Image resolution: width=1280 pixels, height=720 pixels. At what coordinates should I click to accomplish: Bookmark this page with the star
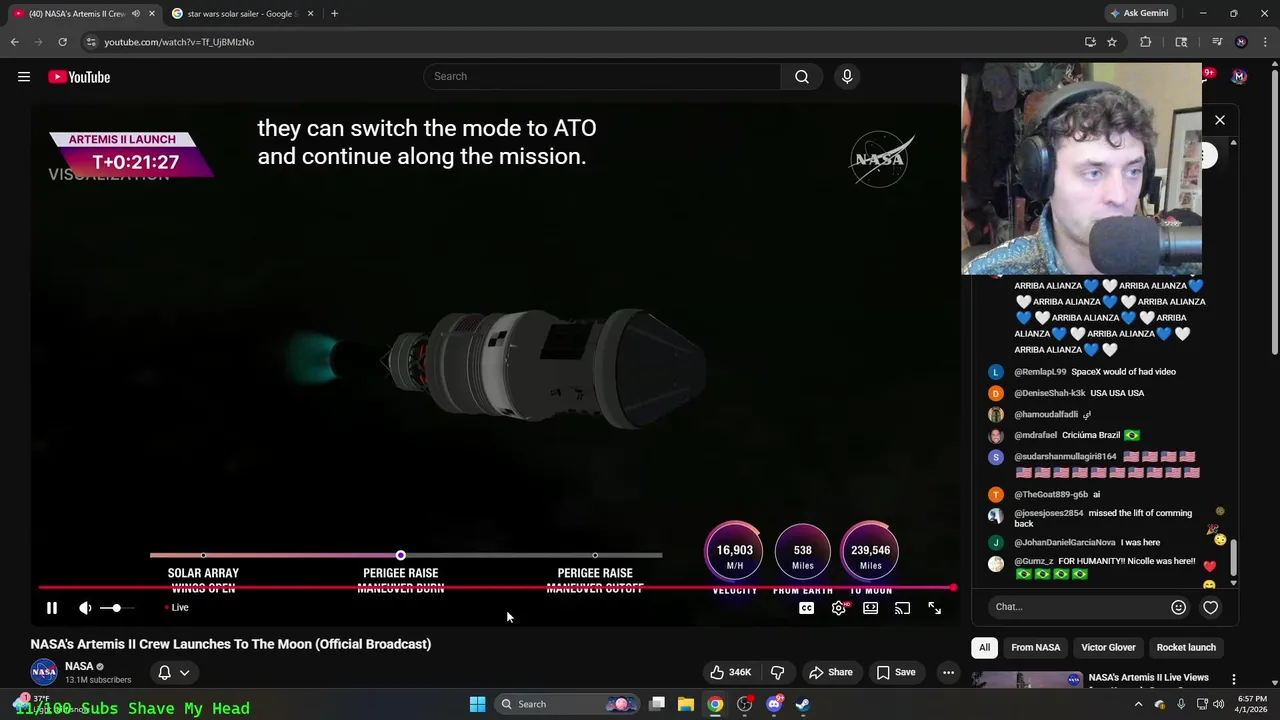pyautogui.click(x=1111, y=42)
